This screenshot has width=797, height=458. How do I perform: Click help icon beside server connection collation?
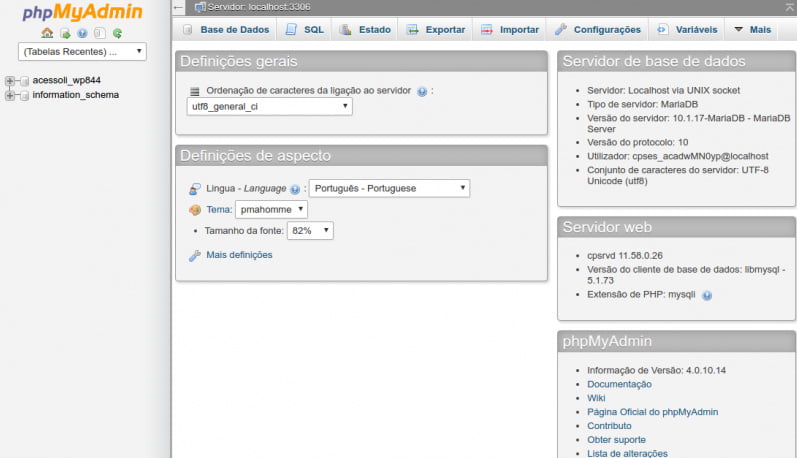point(422,91)
